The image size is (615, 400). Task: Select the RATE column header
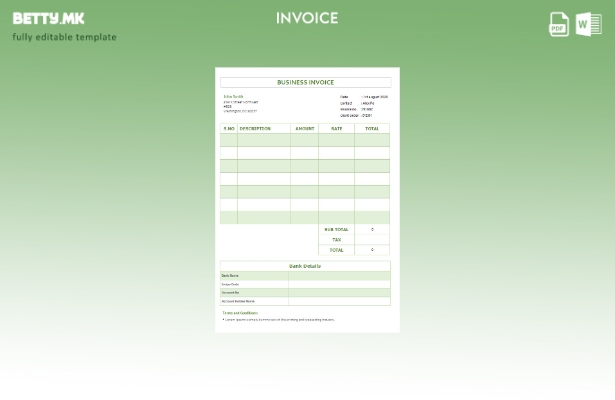point(336,128)
